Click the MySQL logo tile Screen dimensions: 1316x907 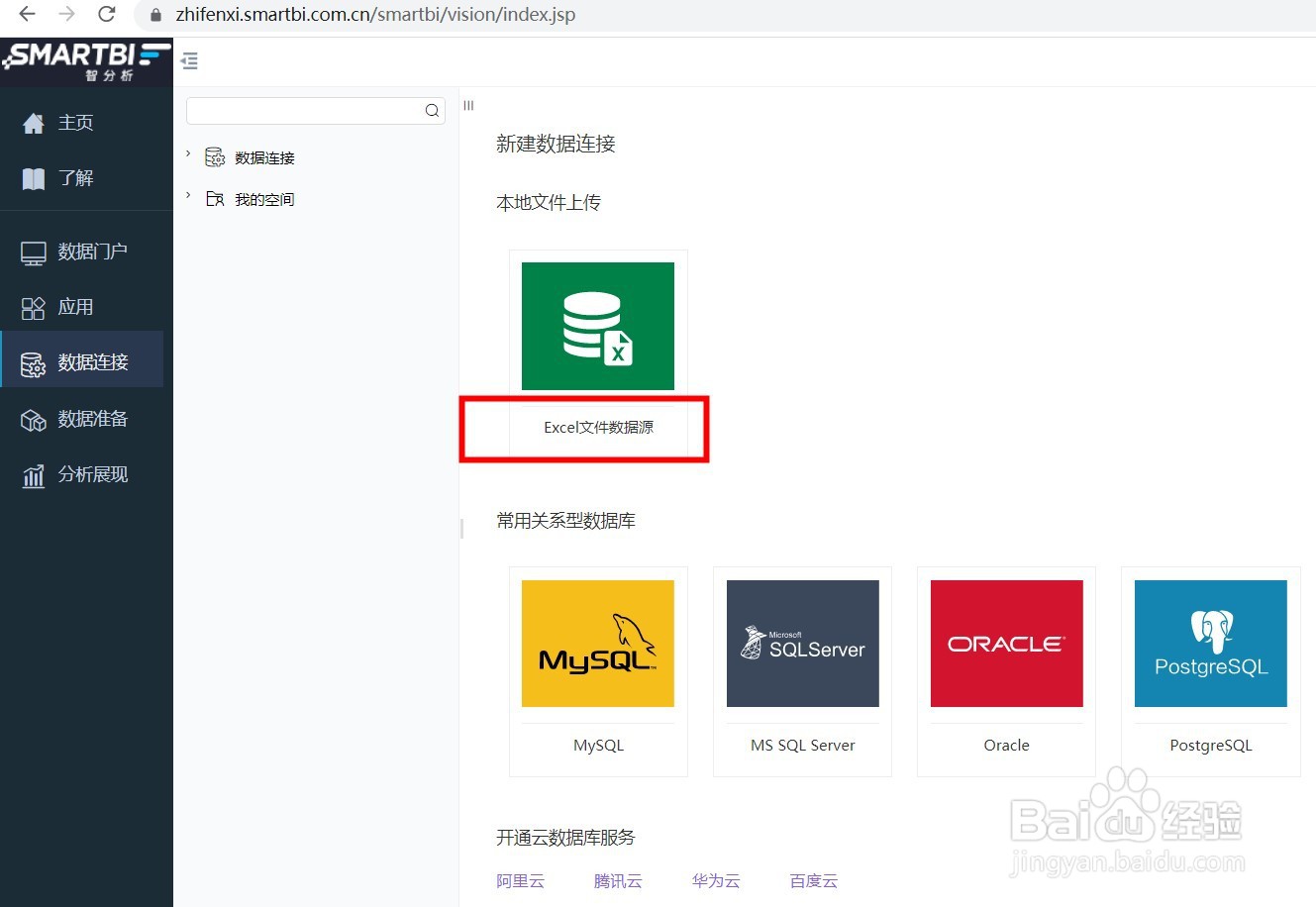click(598, 644)
